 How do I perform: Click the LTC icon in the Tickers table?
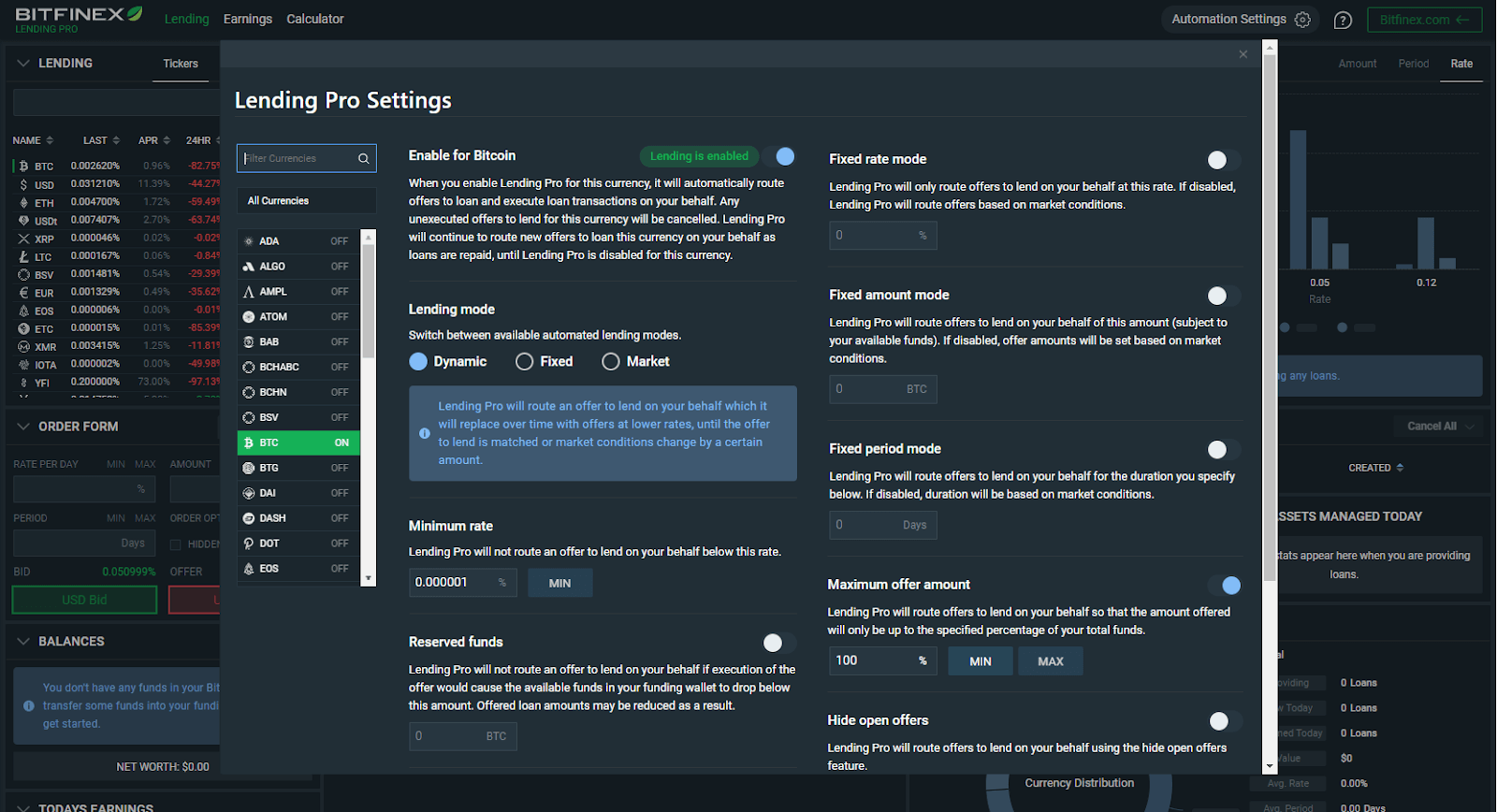coord(23,256)
